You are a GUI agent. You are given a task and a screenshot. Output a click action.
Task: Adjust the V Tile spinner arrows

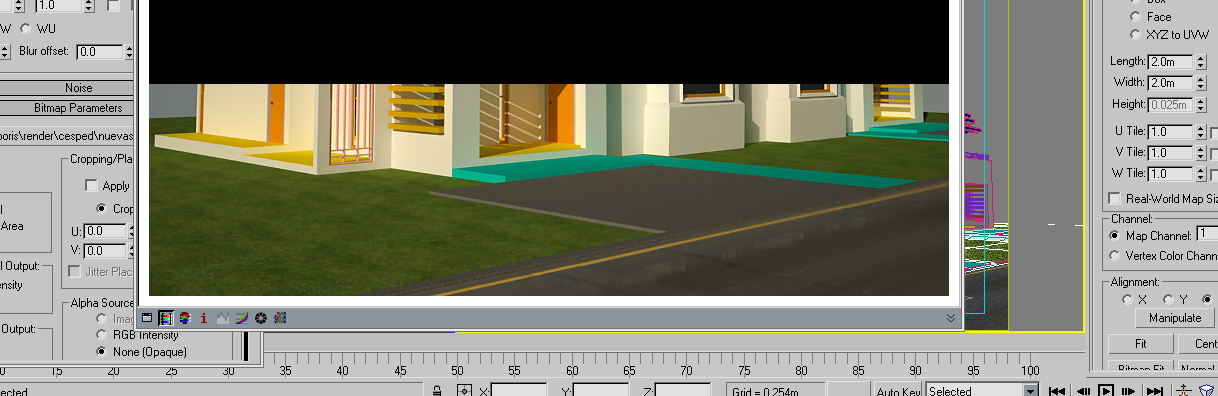[x=1201, y=153]
